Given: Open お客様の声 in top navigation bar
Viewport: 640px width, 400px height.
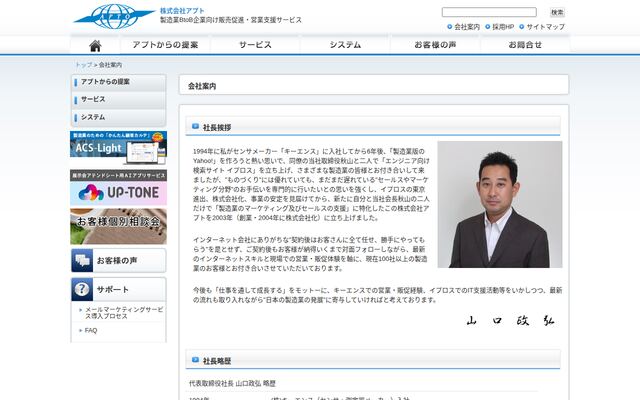Looking at the screenshot, I should pos(435,45).
